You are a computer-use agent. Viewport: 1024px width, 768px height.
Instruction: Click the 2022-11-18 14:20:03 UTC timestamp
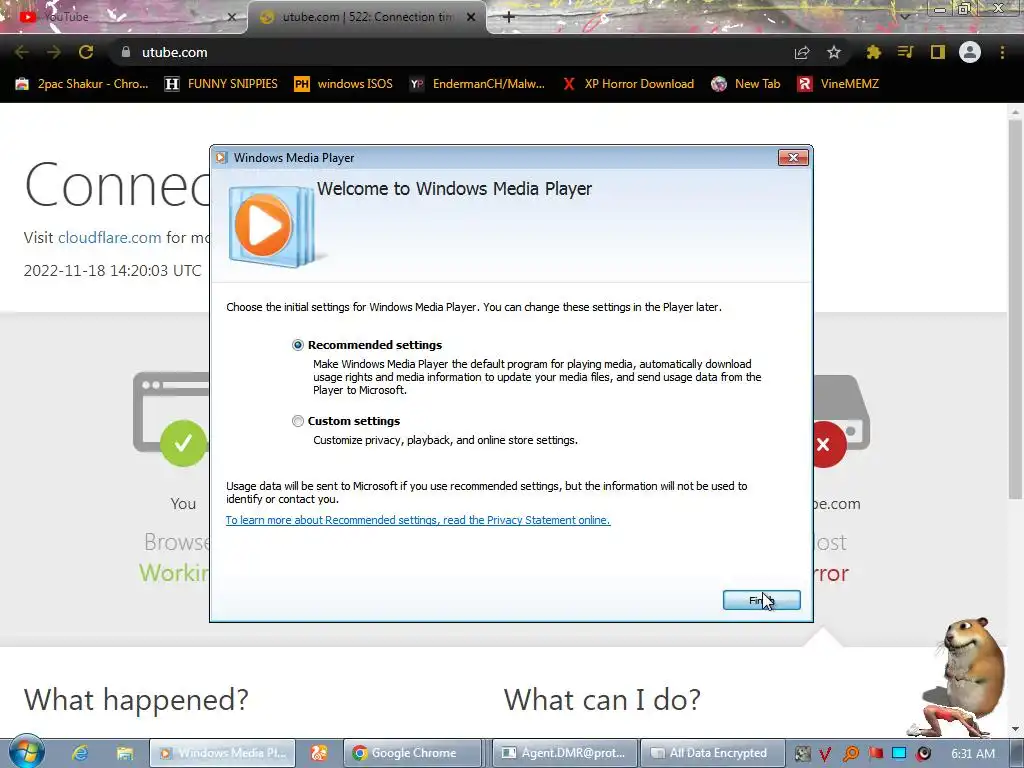[112, 270]
